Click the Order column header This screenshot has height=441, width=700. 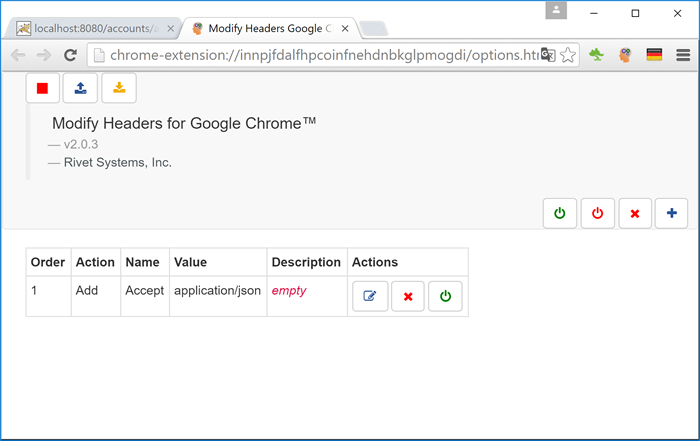[x=48, y=262]
